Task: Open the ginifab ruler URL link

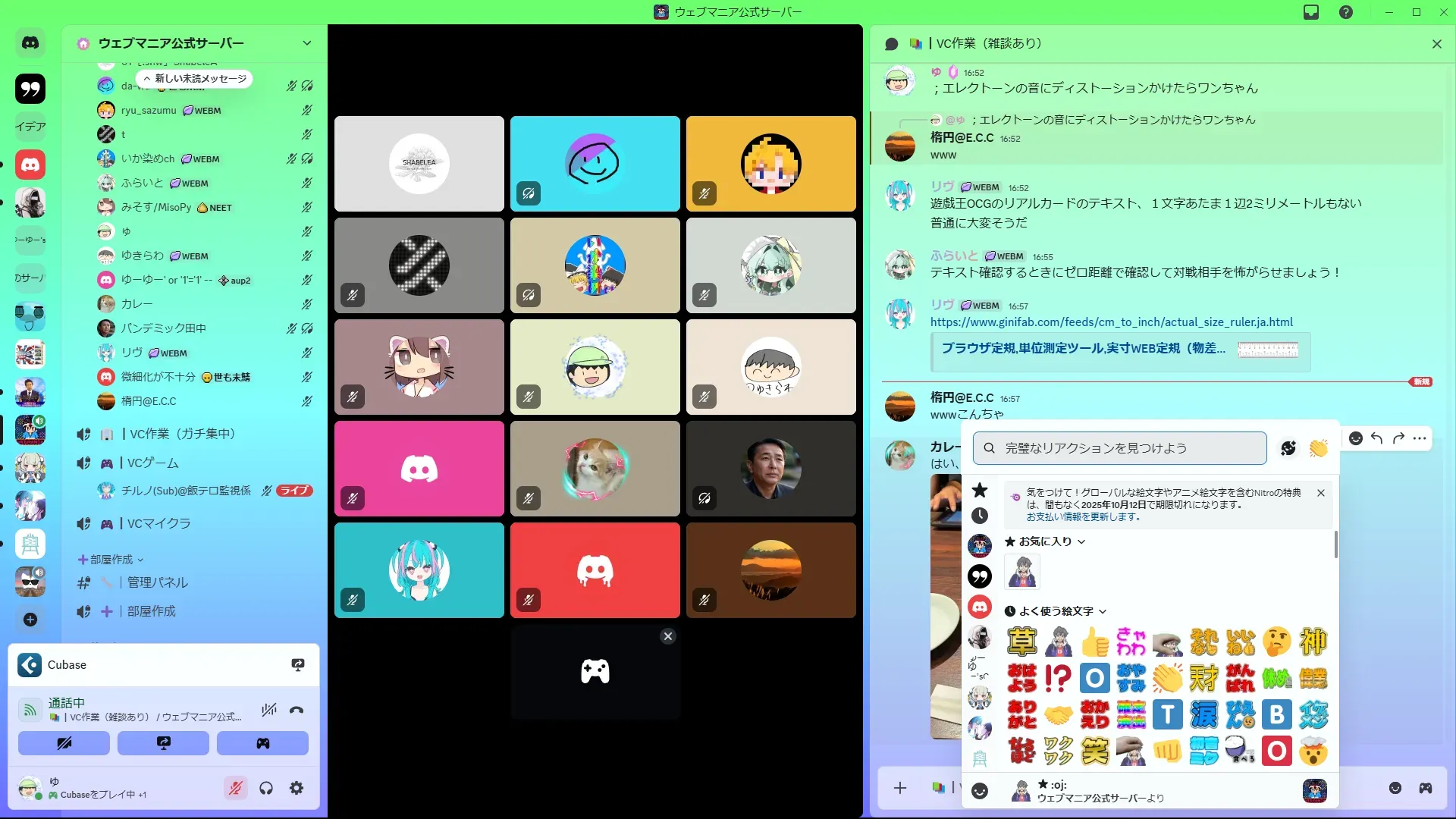Action: point(1111,322)
